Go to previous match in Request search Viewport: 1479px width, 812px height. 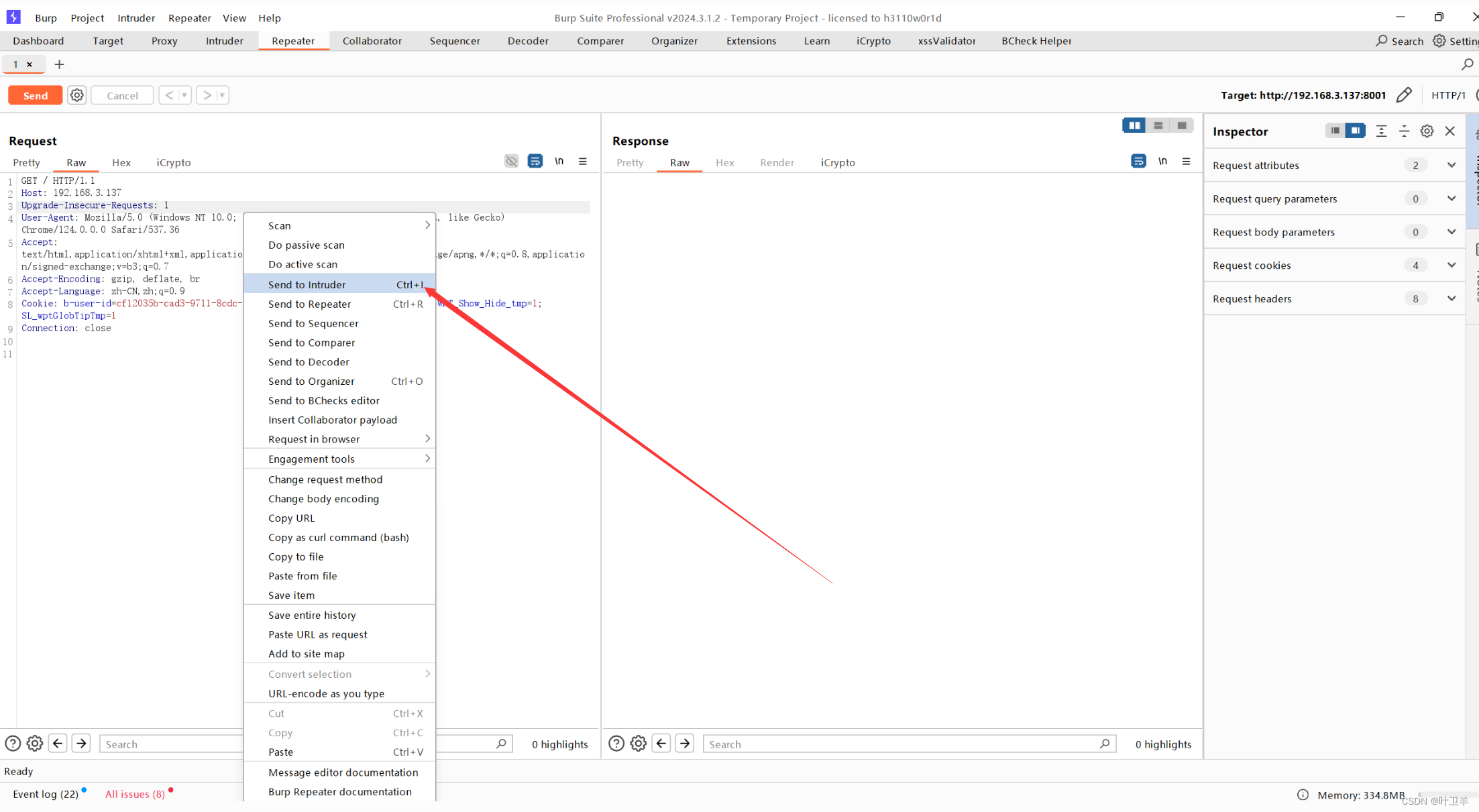tap(58, 743)
